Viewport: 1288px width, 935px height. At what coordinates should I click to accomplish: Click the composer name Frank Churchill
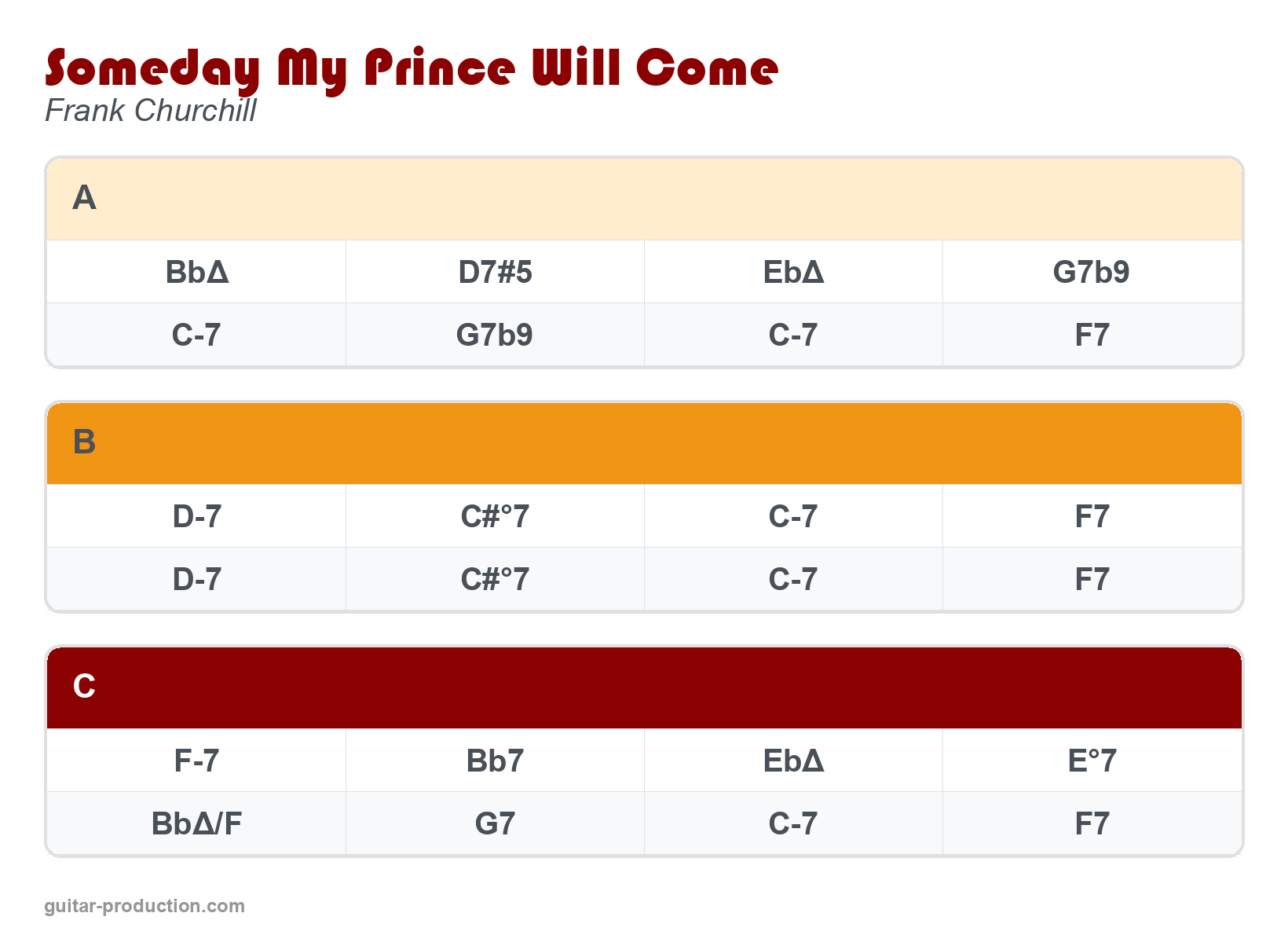(151, 111)
